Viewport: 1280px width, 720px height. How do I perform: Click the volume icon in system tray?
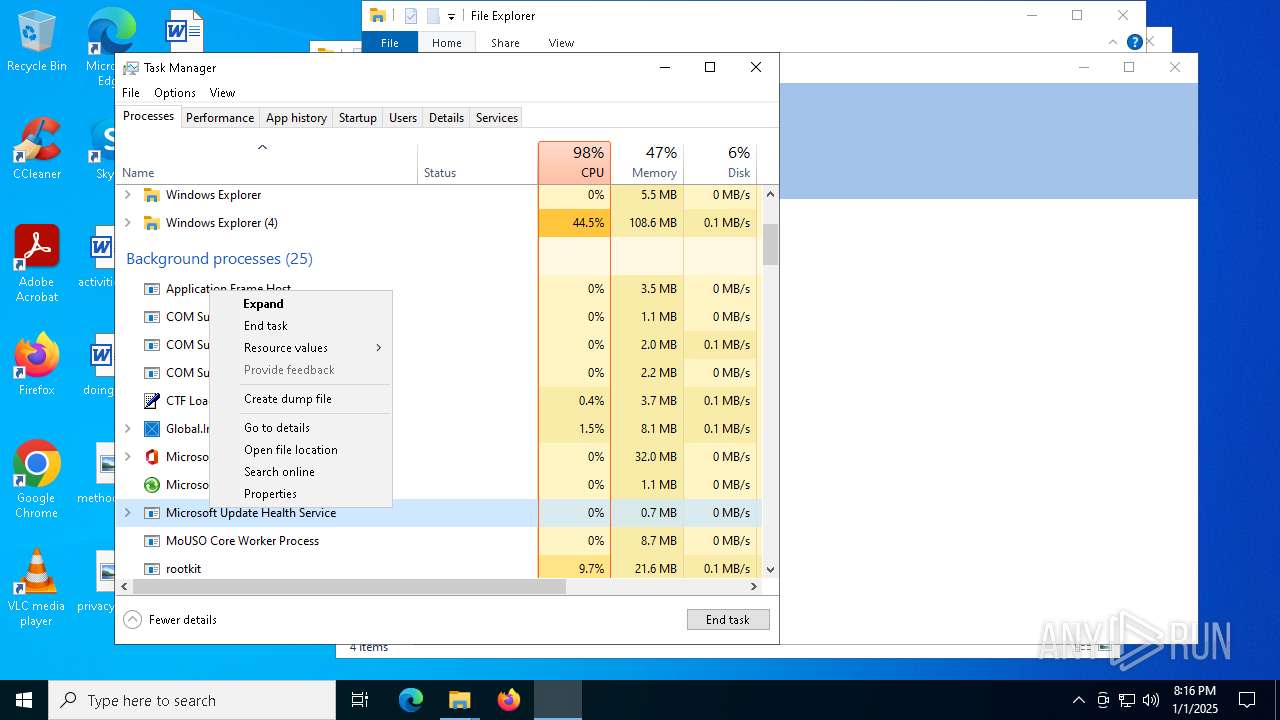point(1151,700)
